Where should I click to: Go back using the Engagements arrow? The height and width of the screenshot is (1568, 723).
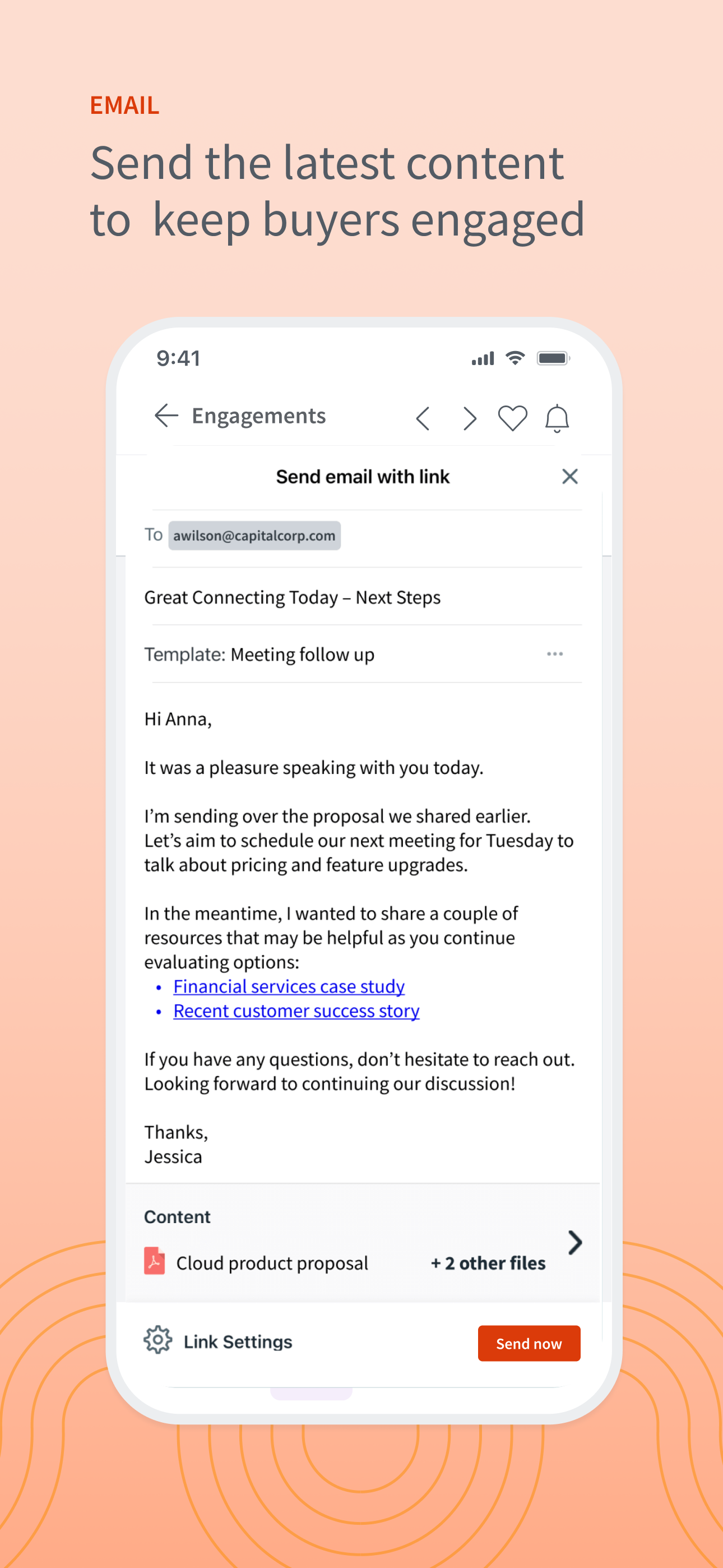pos(166,416)
